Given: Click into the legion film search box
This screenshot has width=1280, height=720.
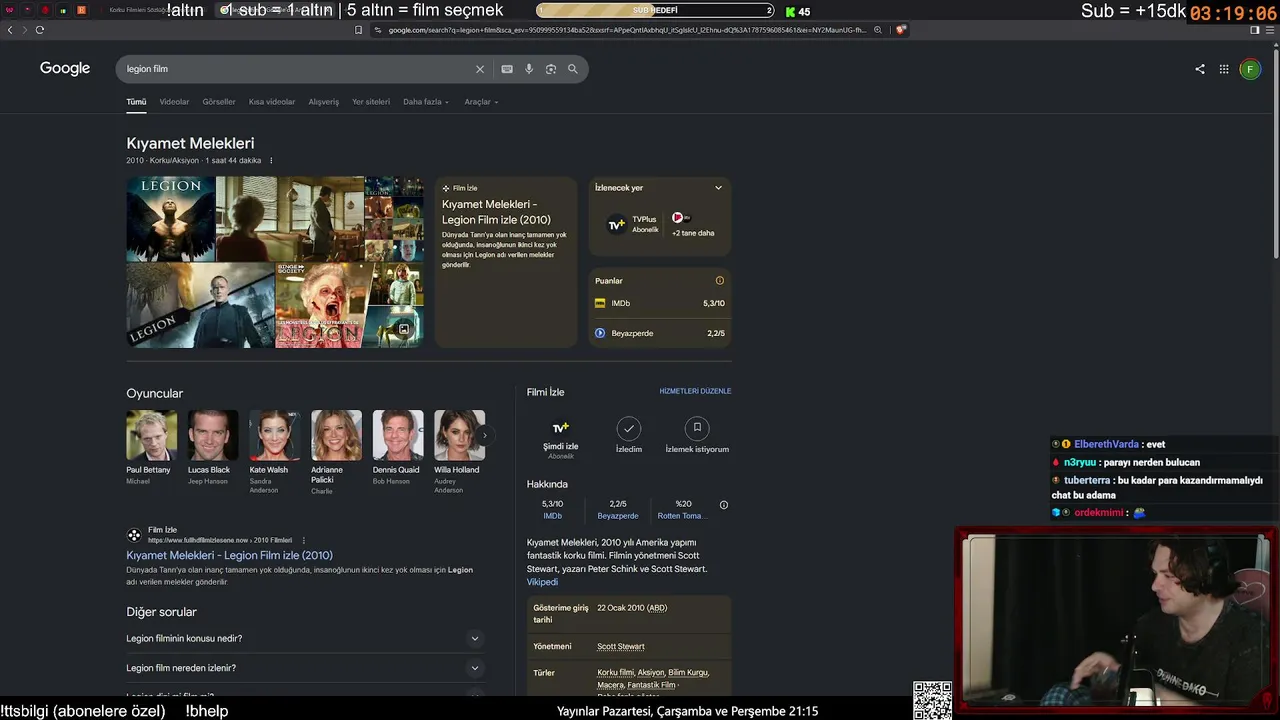Looking at the screenshot, I should tap(298, 69).
